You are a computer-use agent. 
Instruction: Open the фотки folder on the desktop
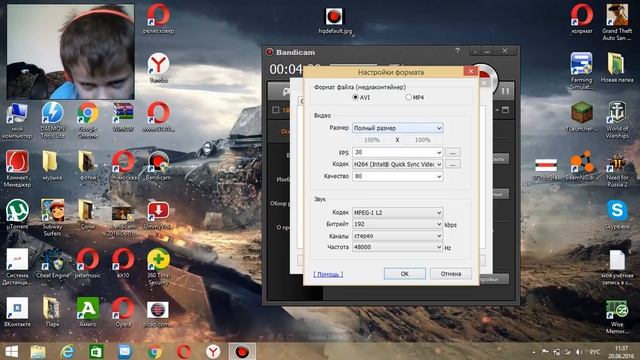(87, 166)
